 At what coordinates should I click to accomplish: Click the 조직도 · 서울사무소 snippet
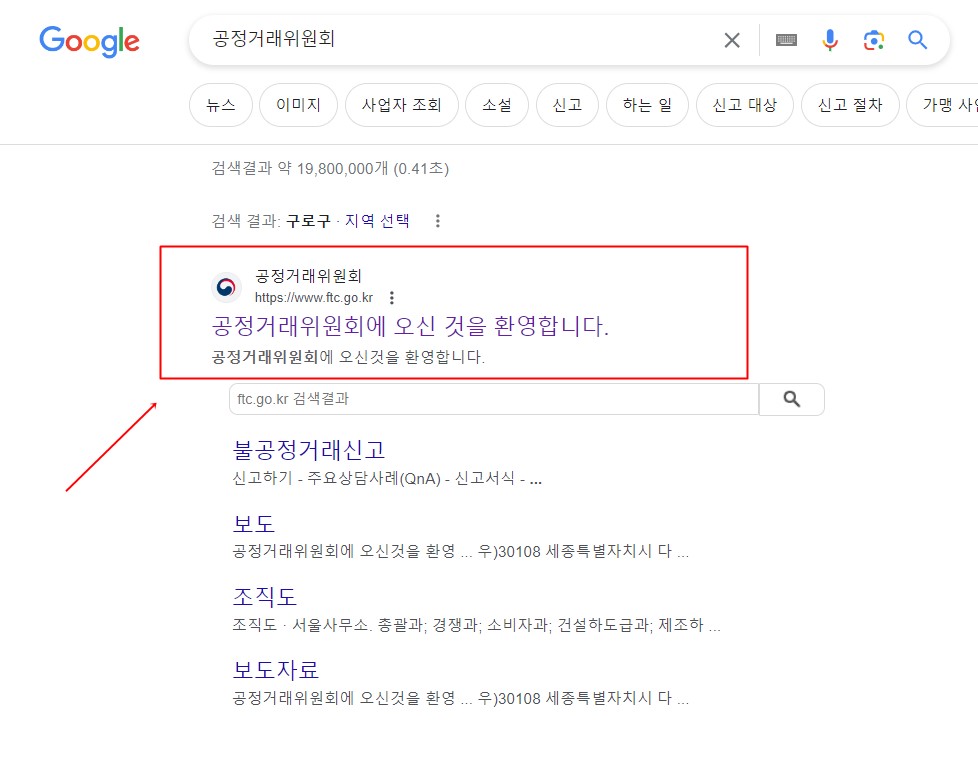[477, 625]
